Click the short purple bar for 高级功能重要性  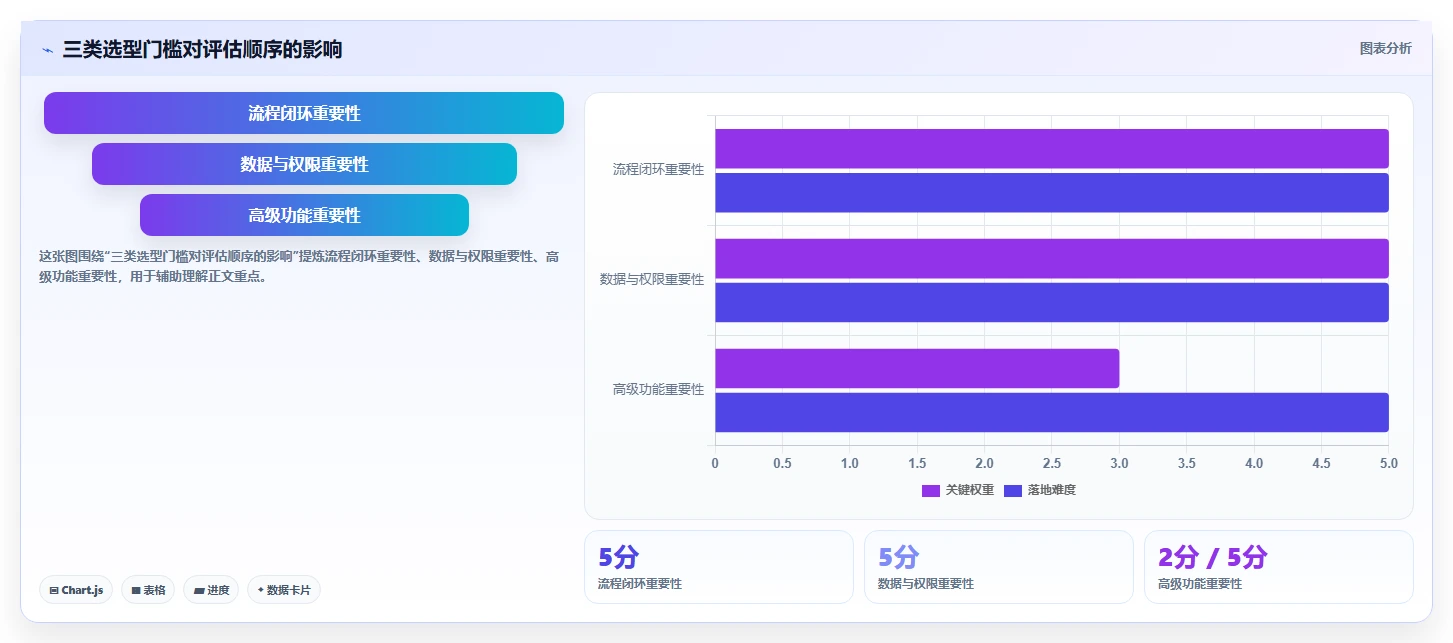(x=917, y=368)
